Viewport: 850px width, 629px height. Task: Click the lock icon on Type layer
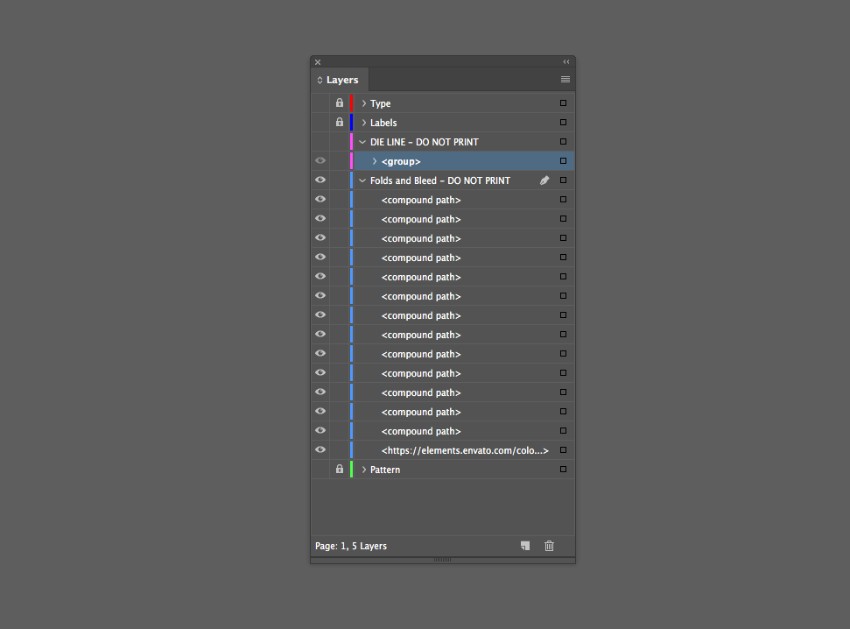pyautogui.click(x=339, y=103)
